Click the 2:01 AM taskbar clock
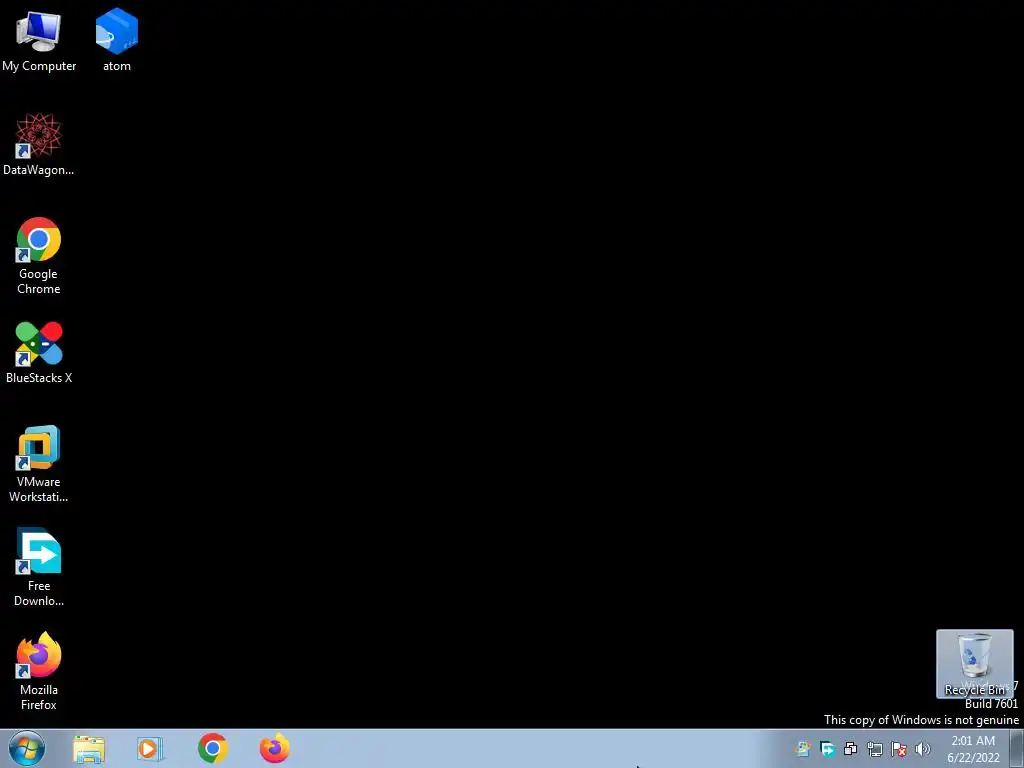Viewport: 1024px width, 768px height. 973,749
